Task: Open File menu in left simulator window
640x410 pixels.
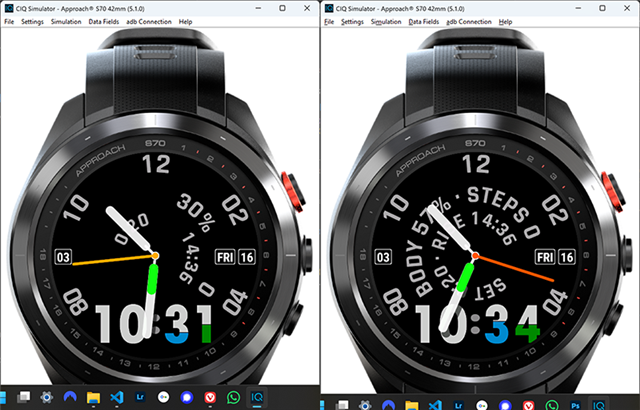Action: click(10, 22)
